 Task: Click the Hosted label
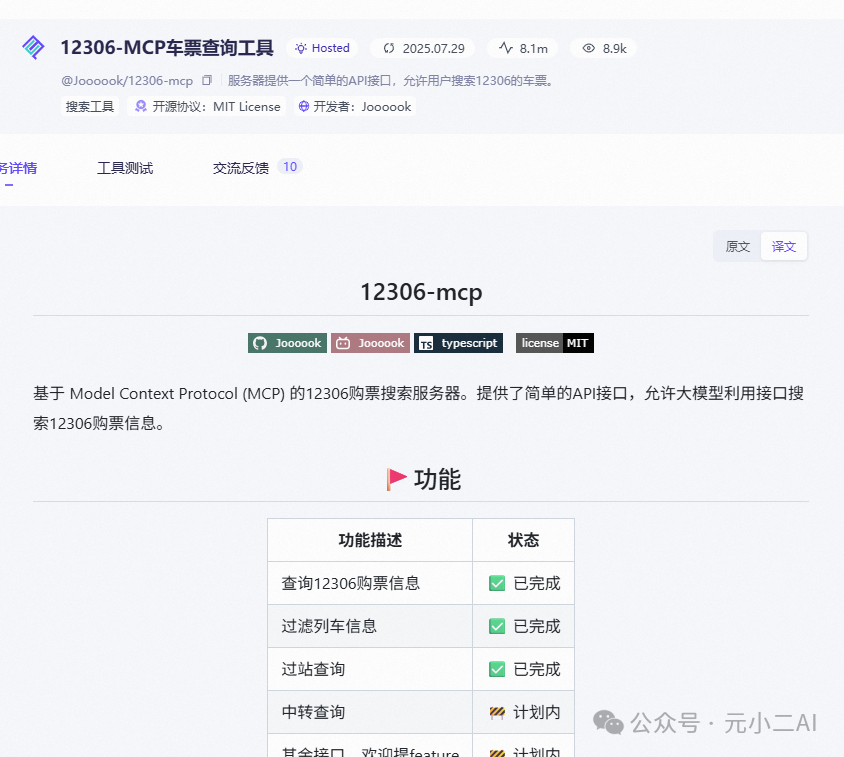[330, 48]
